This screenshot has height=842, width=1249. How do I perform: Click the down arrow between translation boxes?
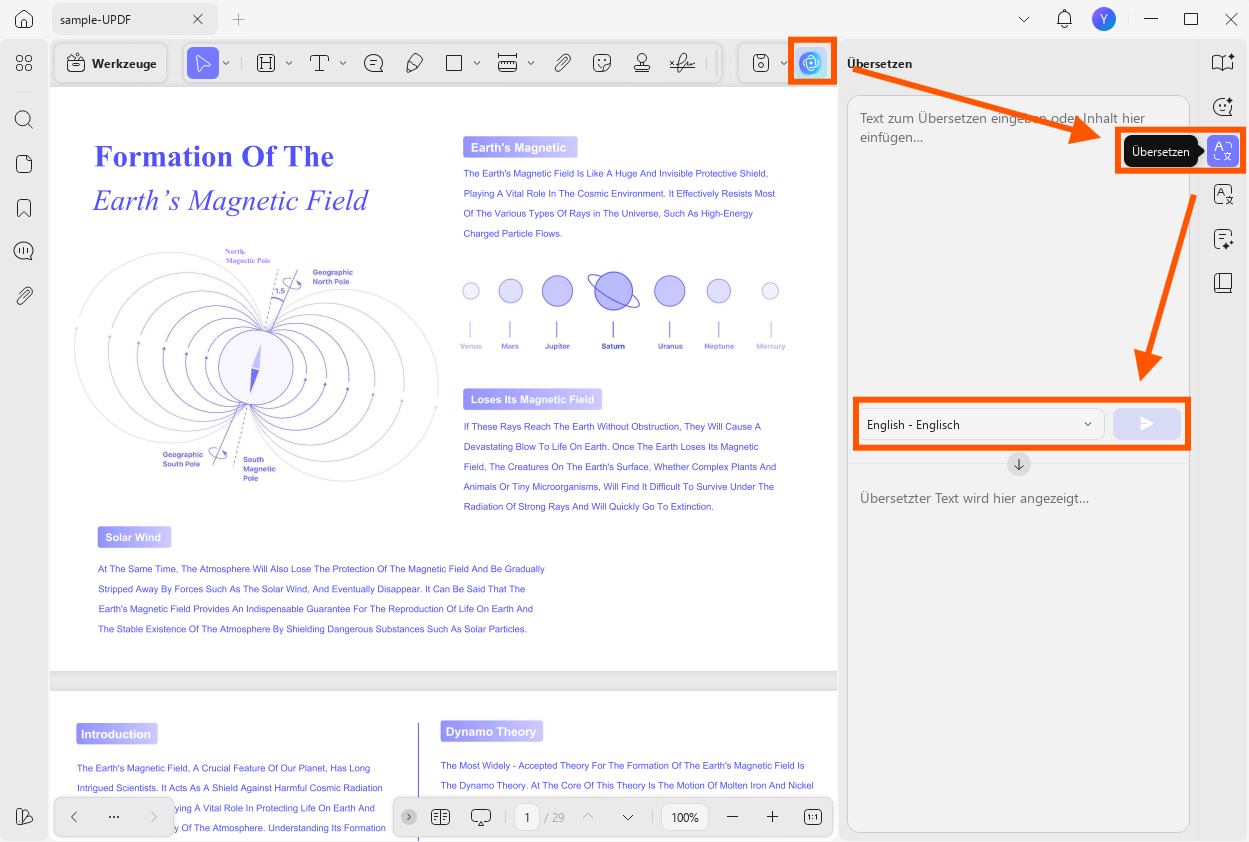click(x=1019, y=464)
